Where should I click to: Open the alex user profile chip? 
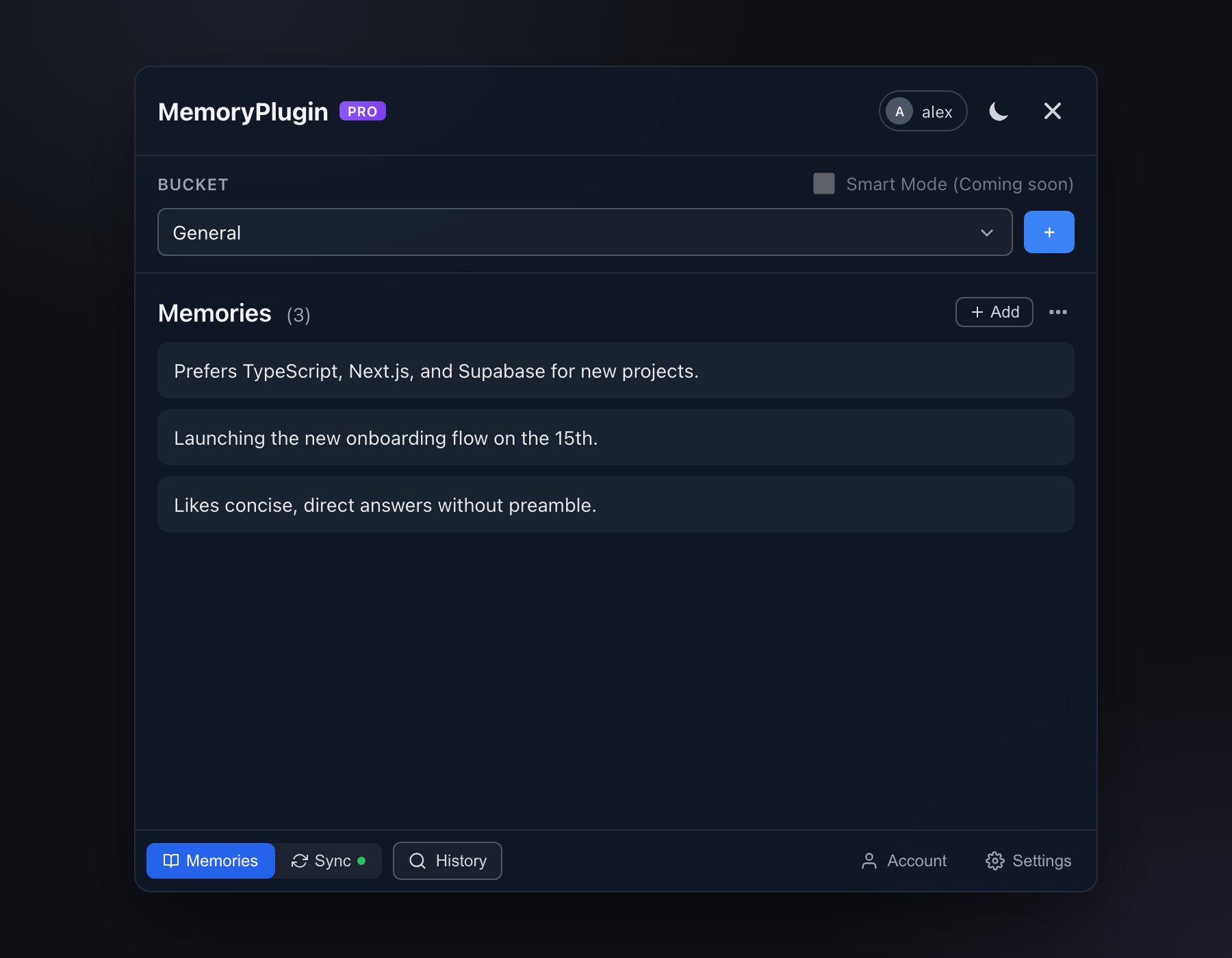(x=923, y=111)
